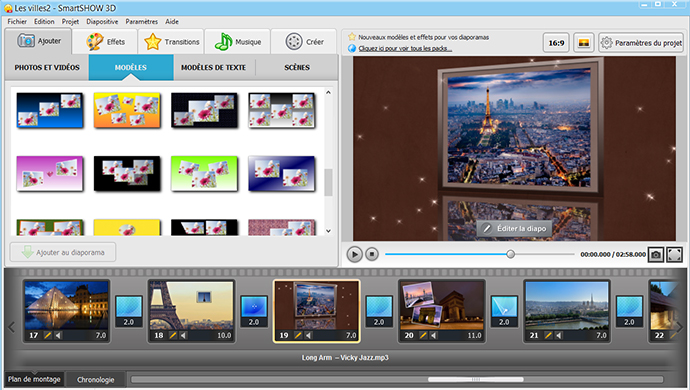Screen dimensions: 690x390
Task: Select yellow-orange collage template
Action: (x=127, y=110)
